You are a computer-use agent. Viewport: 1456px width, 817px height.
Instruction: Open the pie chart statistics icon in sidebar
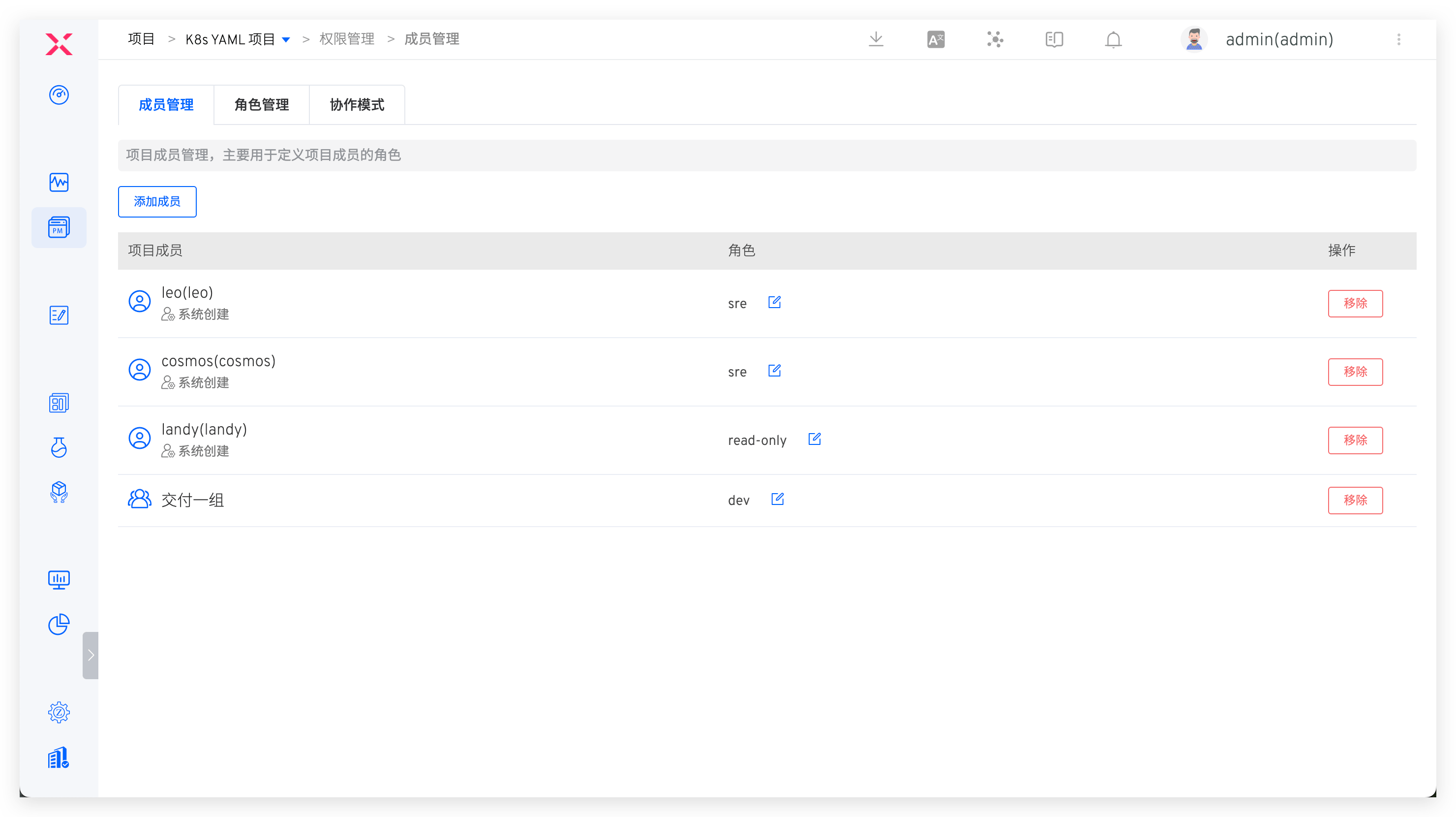point(59,624)
